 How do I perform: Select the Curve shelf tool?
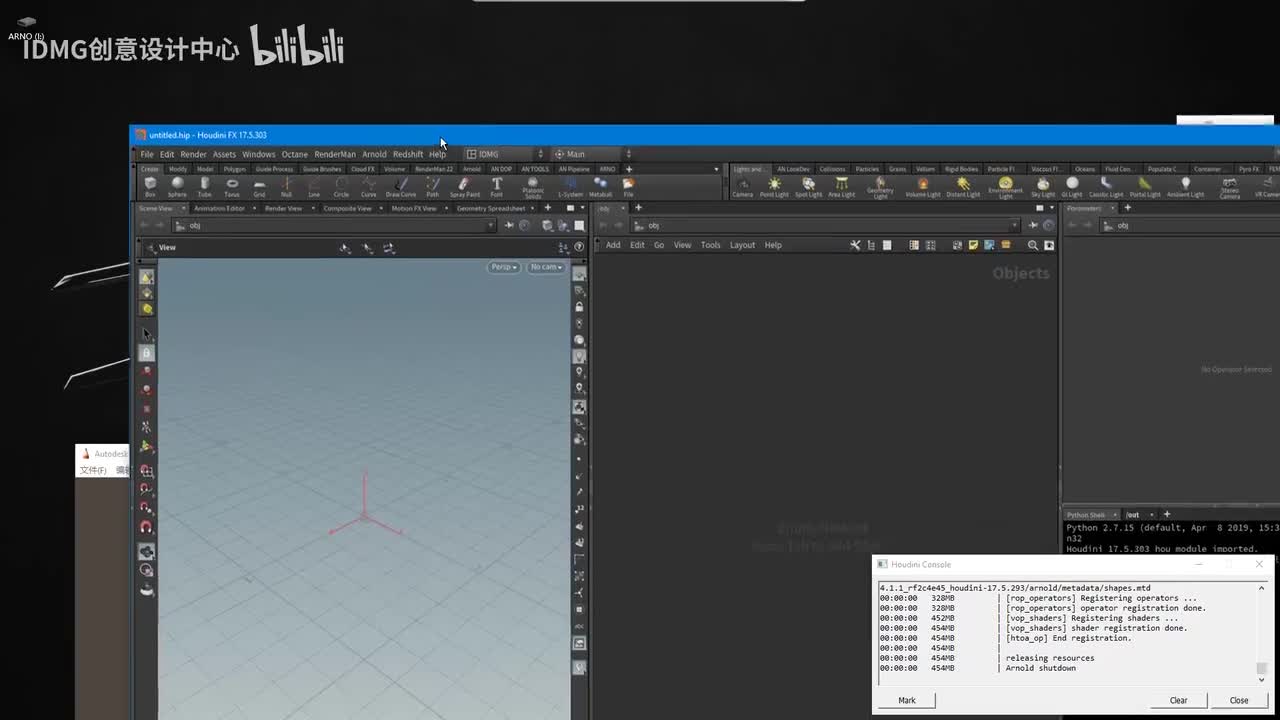point(369,186)
